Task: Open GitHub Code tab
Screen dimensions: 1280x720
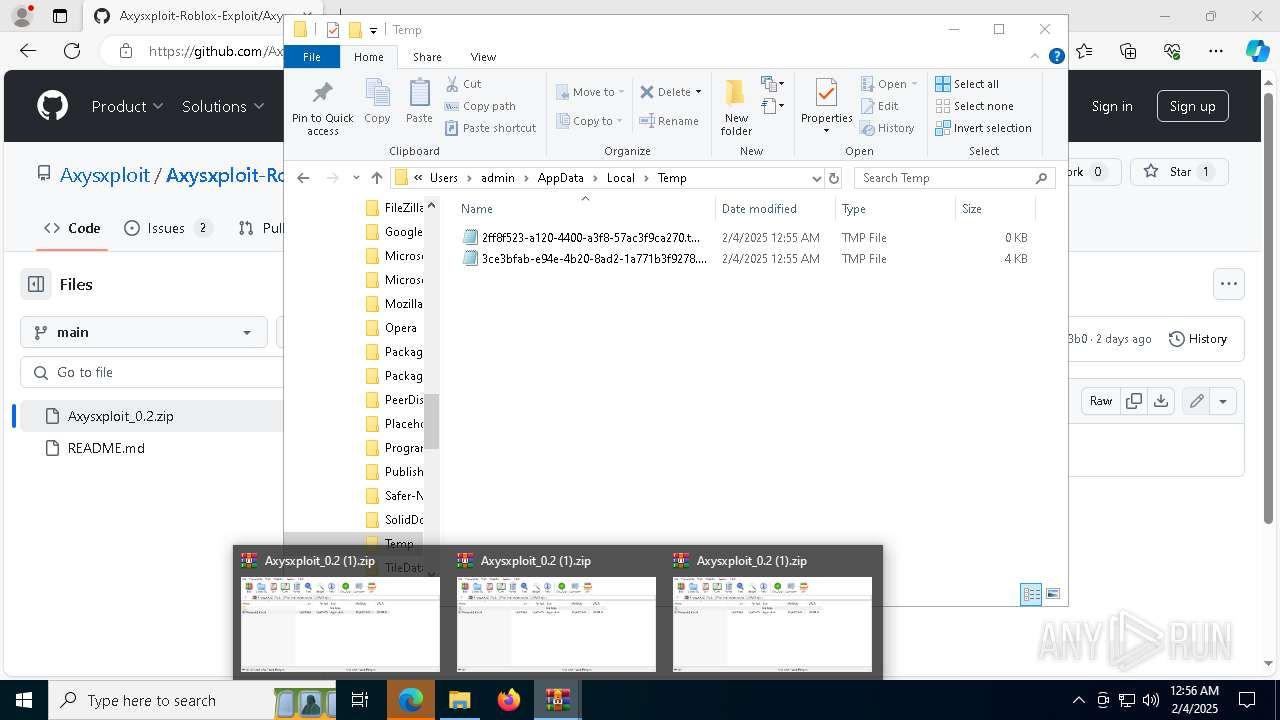Action: [72, 228]
